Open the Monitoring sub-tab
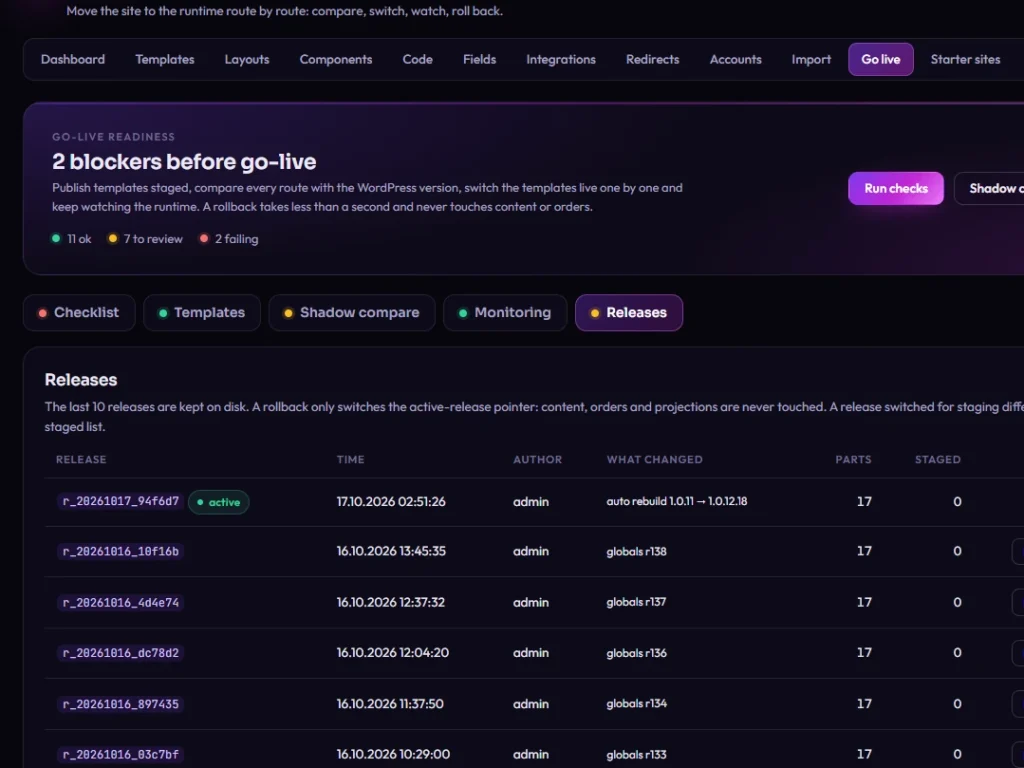Viewport: 1024px width, 768px height. pos(505,313)
